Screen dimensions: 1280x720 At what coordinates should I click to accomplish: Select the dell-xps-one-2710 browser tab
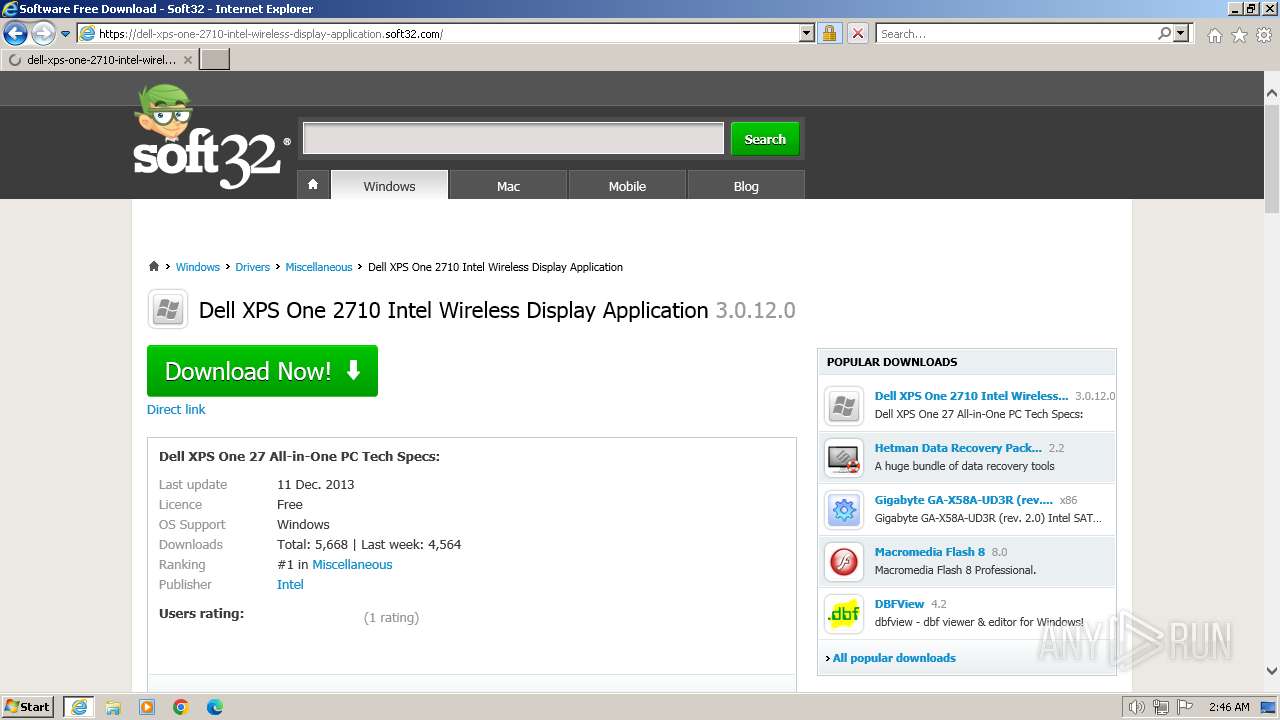coord(100,60)
